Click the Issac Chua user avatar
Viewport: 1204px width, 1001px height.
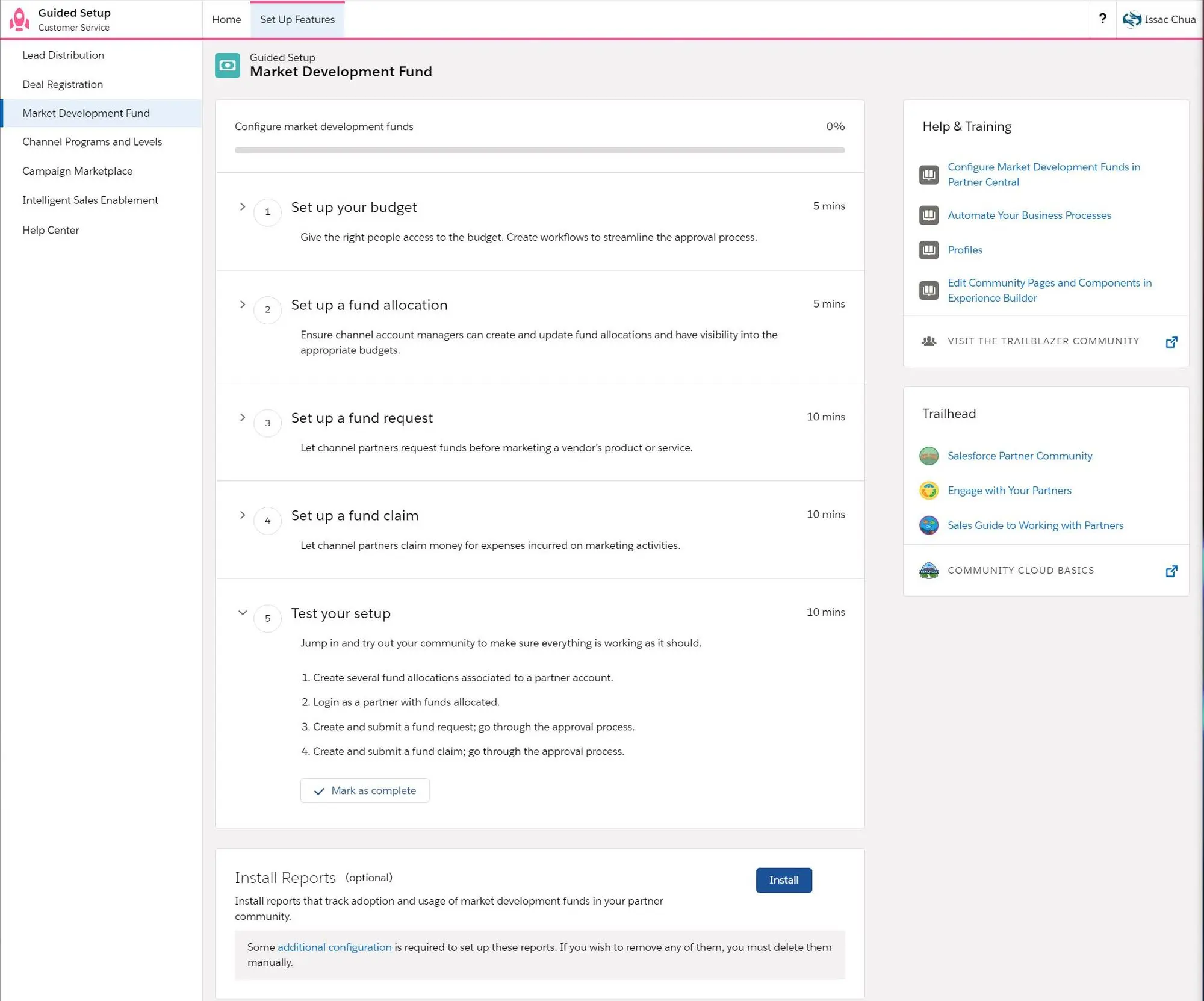coord(1131,19)
